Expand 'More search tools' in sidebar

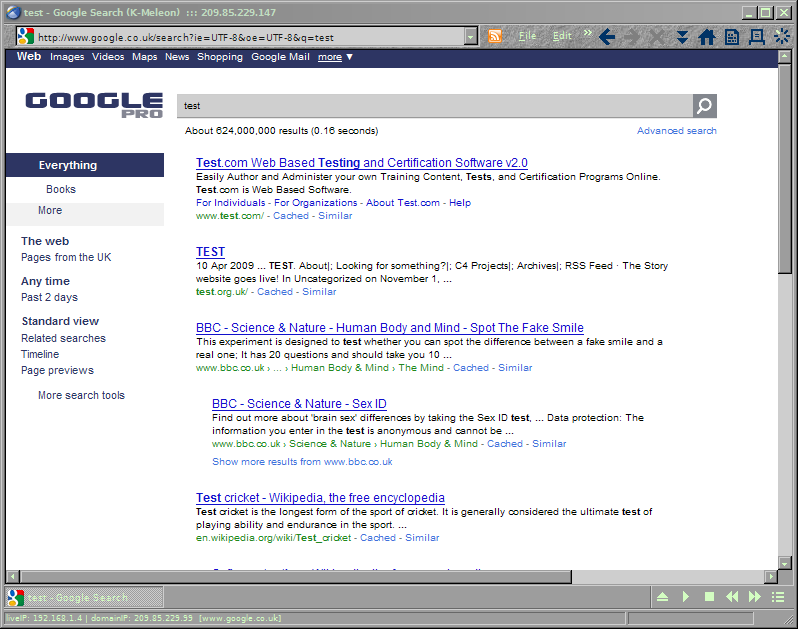(x=81, y=395)
